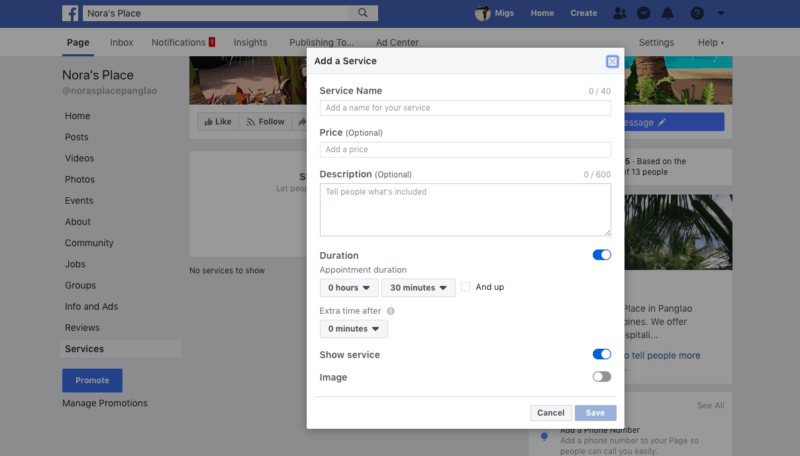Check the And up checkbox
Image resolution: width=800 pixels, height=456 pixels.
pyautogui.click(x=465, y=287)
